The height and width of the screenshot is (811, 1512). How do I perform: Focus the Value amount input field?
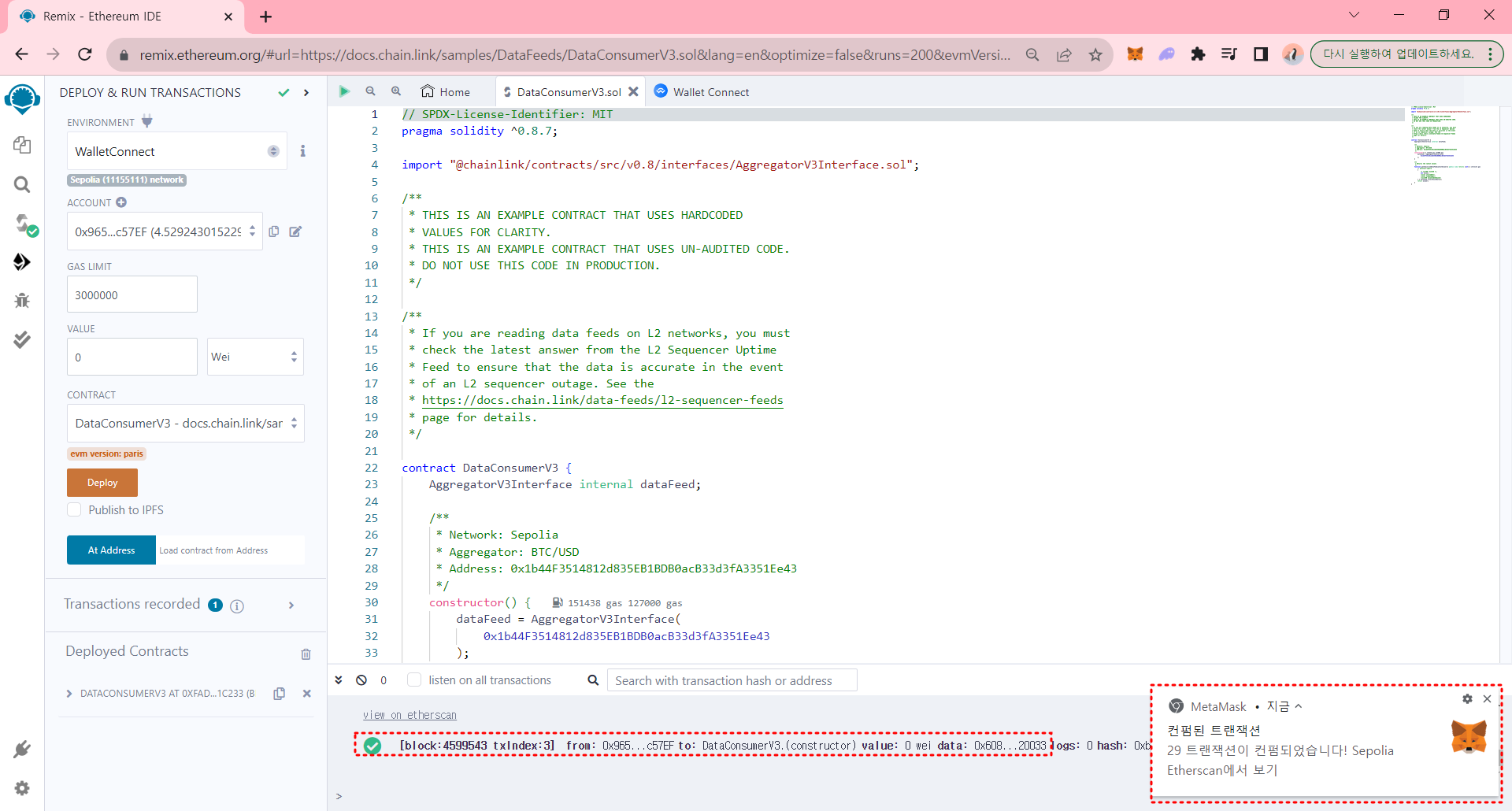132,357
